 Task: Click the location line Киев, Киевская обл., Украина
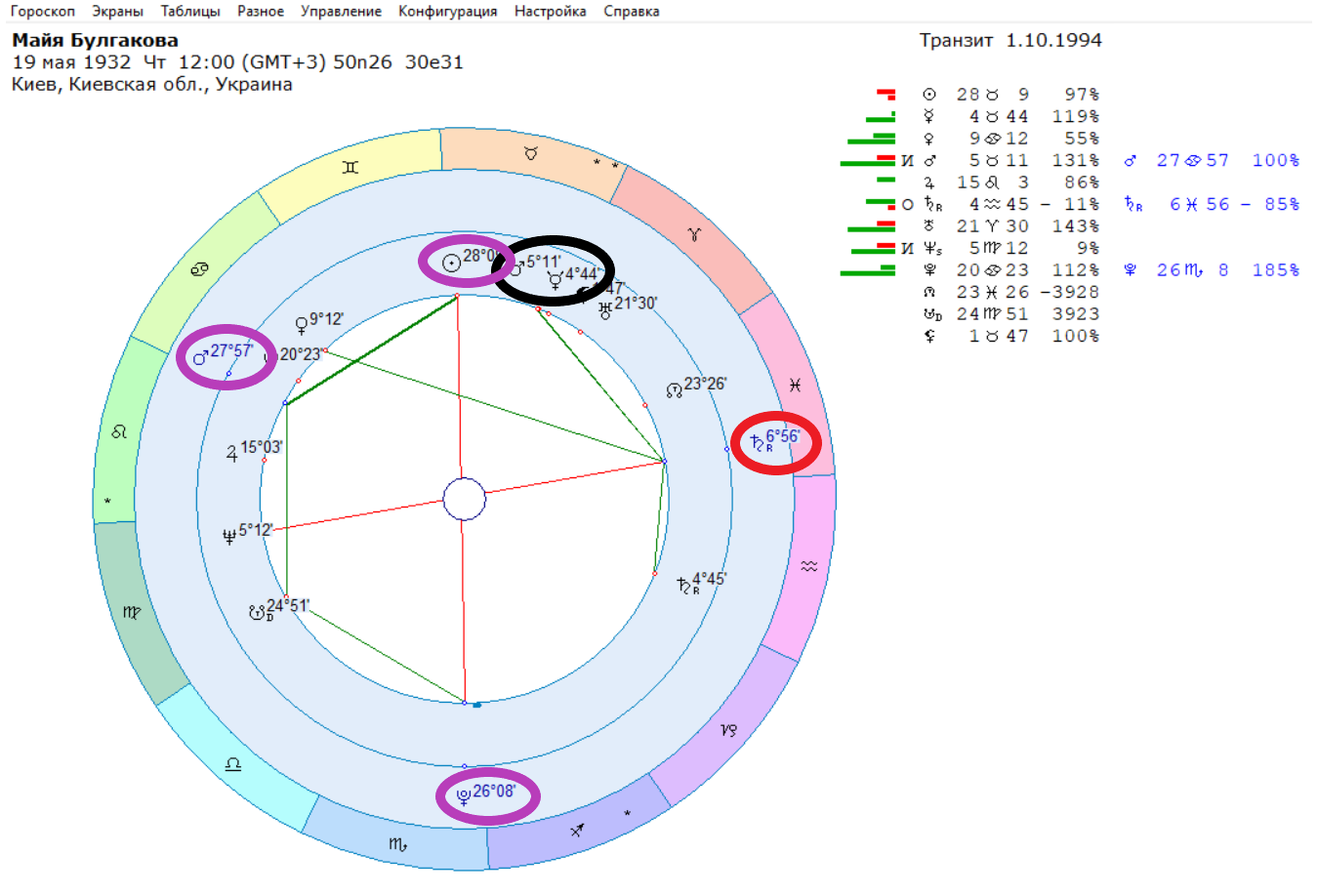tap(152, 84)
